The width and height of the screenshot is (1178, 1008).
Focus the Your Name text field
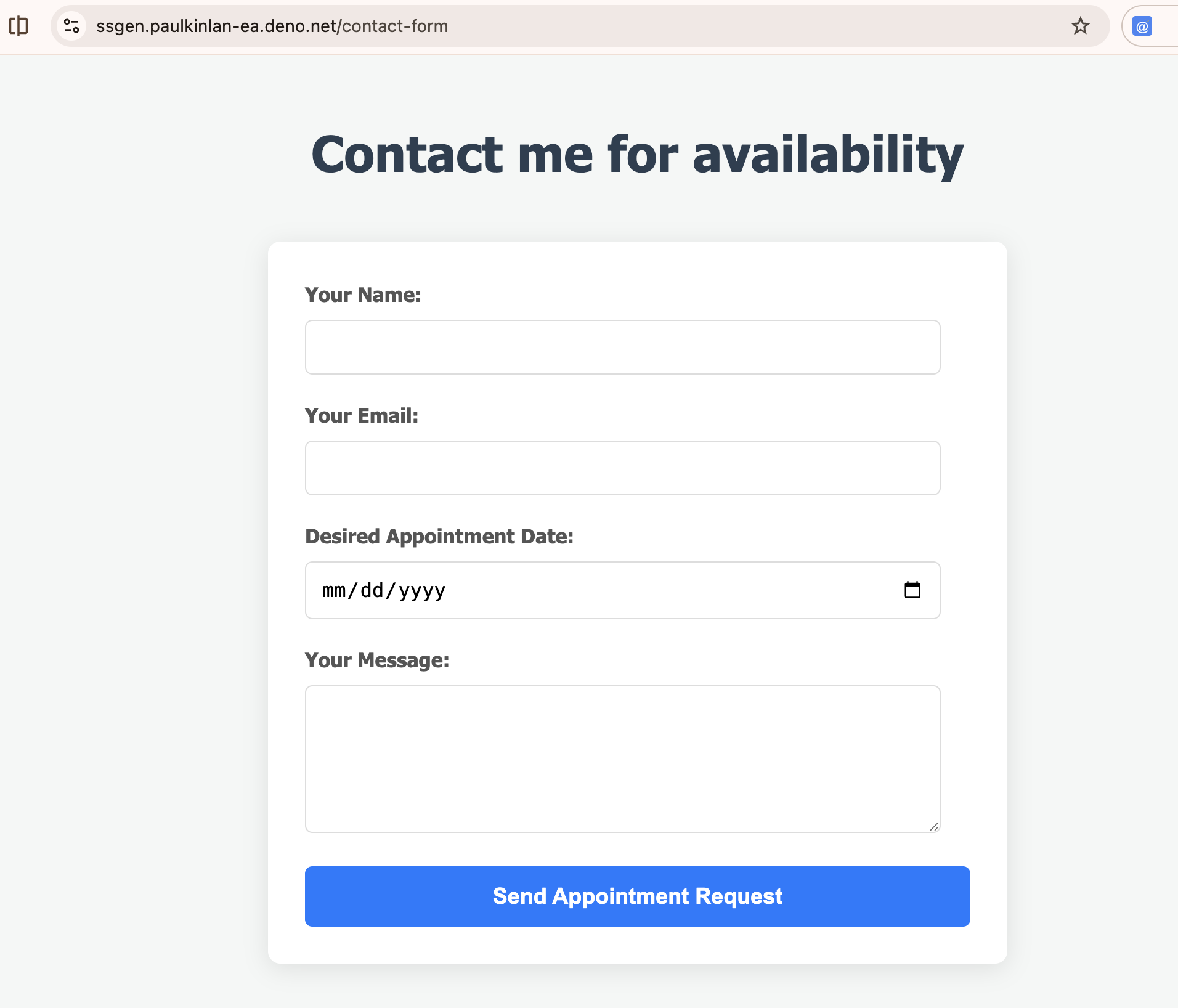pos(622,347)
